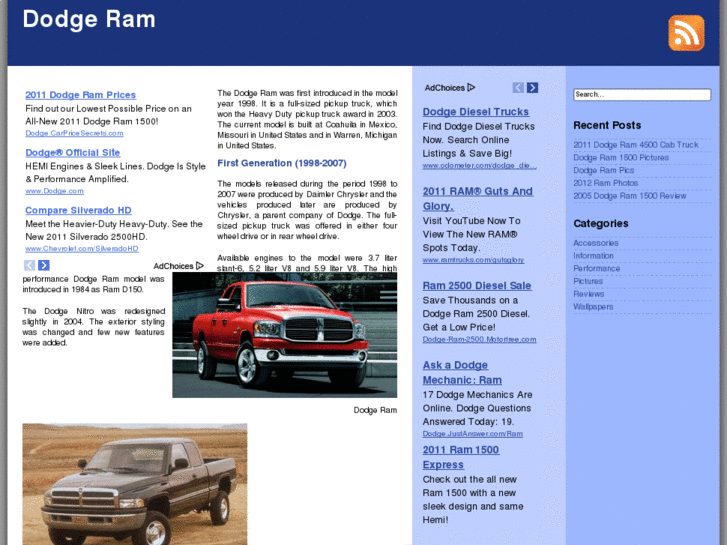Show previous ads under Compare Silverado HD
Image resolution: width=727 pixels, height=545 pixels.
[29, 265]
